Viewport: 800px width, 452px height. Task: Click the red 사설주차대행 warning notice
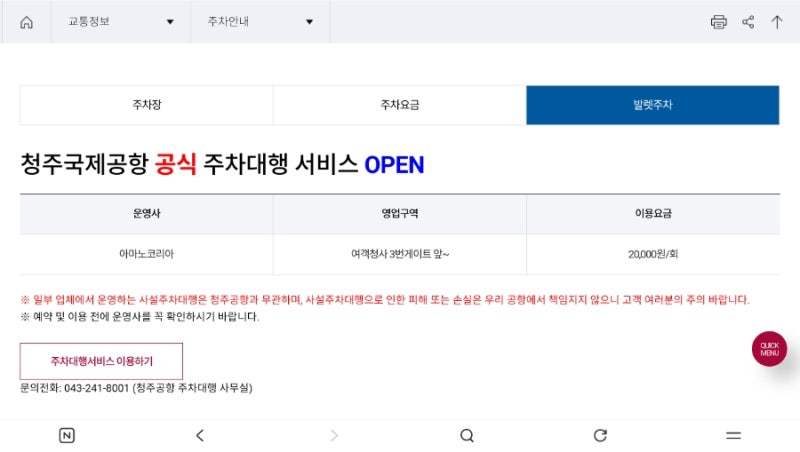click(385, 299)
